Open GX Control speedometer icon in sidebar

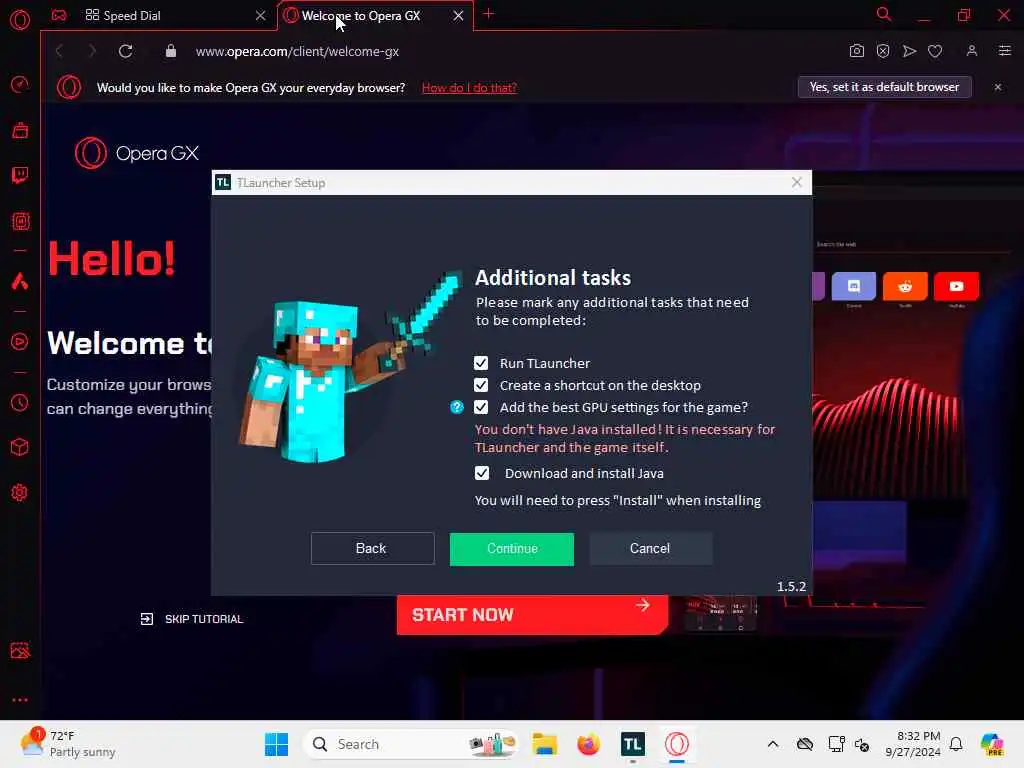click(20, 84)
